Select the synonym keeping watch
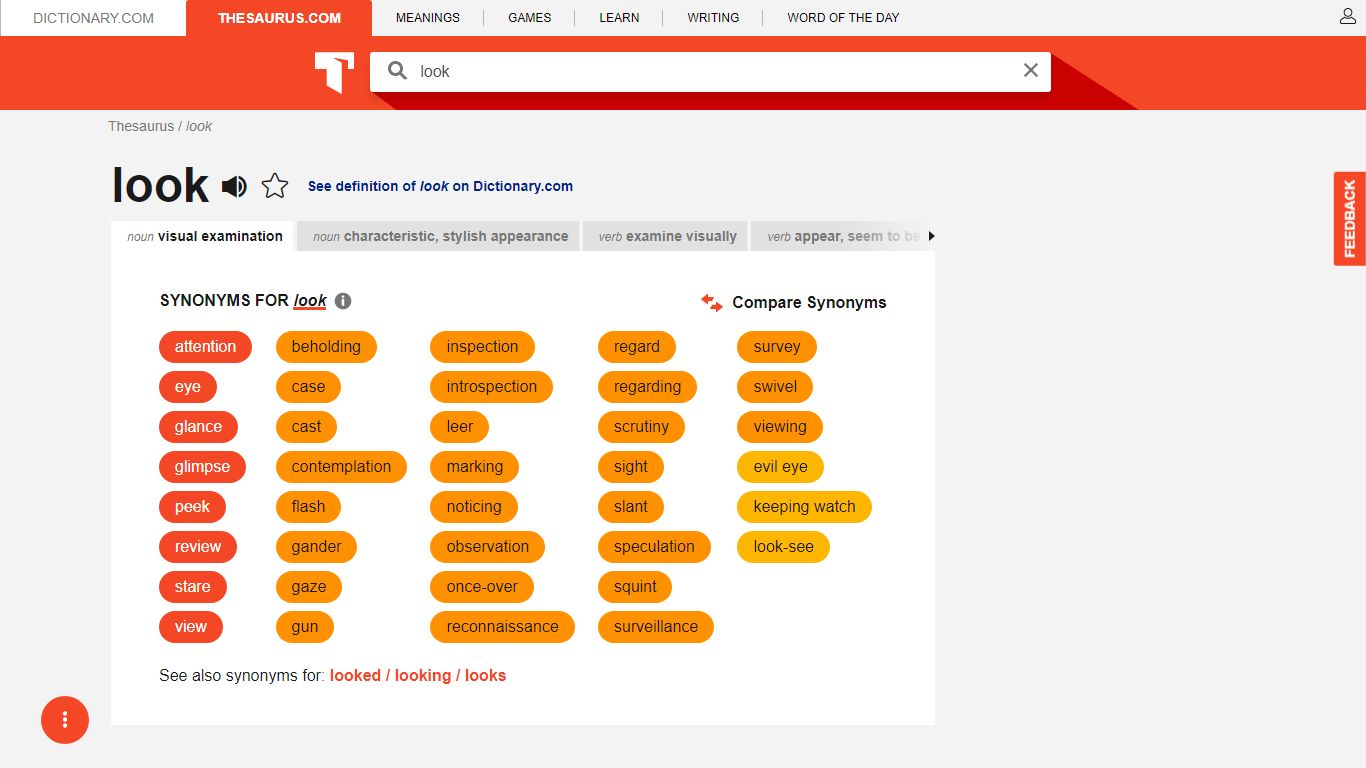This screenshot has height=768, width=1366. [804, 507]
